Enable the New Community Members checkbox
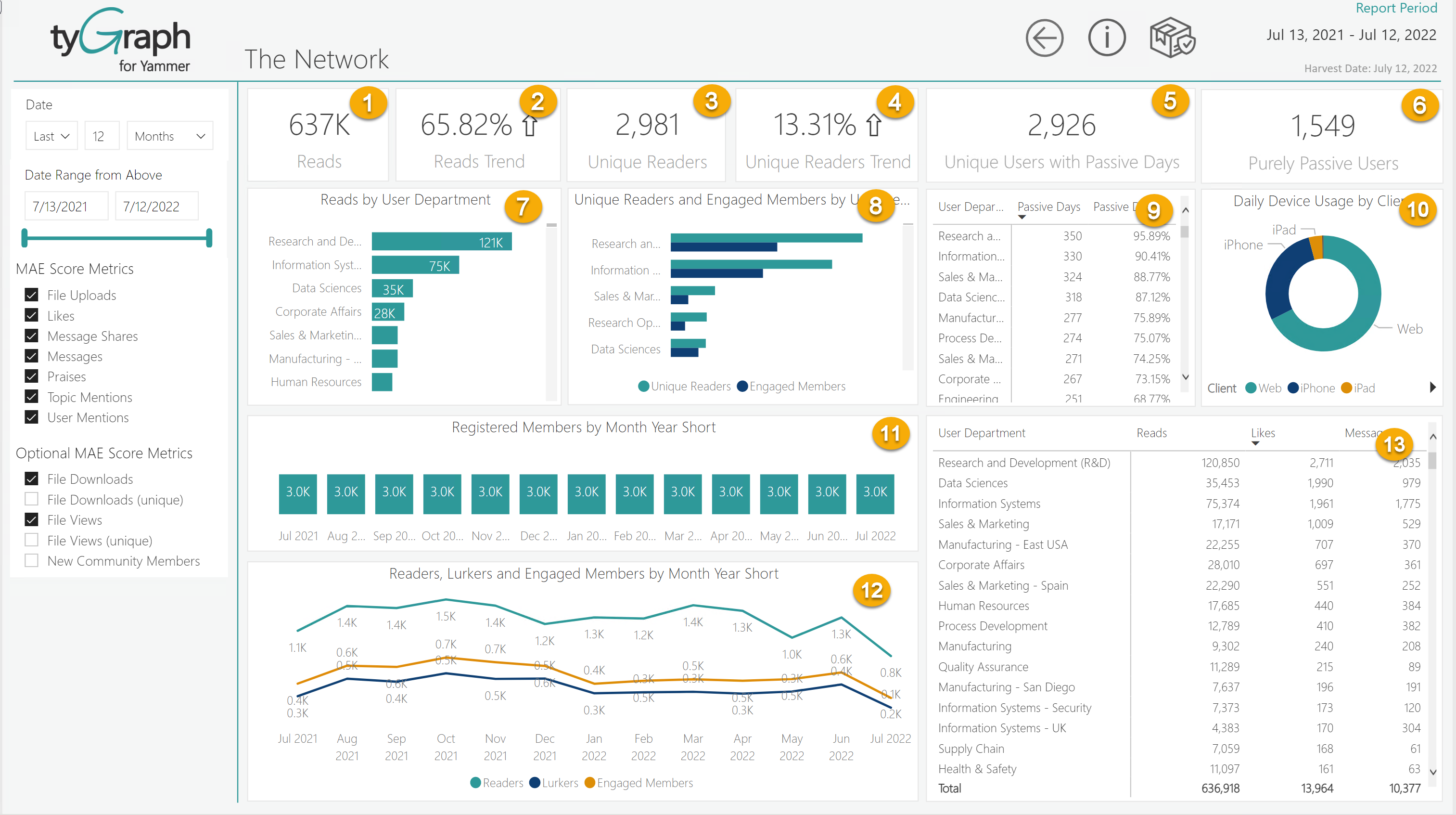Viewport: 1456px width, 815px height. pyautogui.click(x=32, y=560)
